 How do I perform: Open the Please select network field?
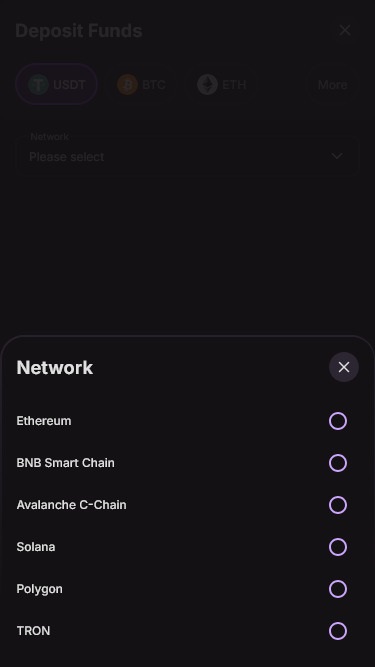click(x=187, y=153)
